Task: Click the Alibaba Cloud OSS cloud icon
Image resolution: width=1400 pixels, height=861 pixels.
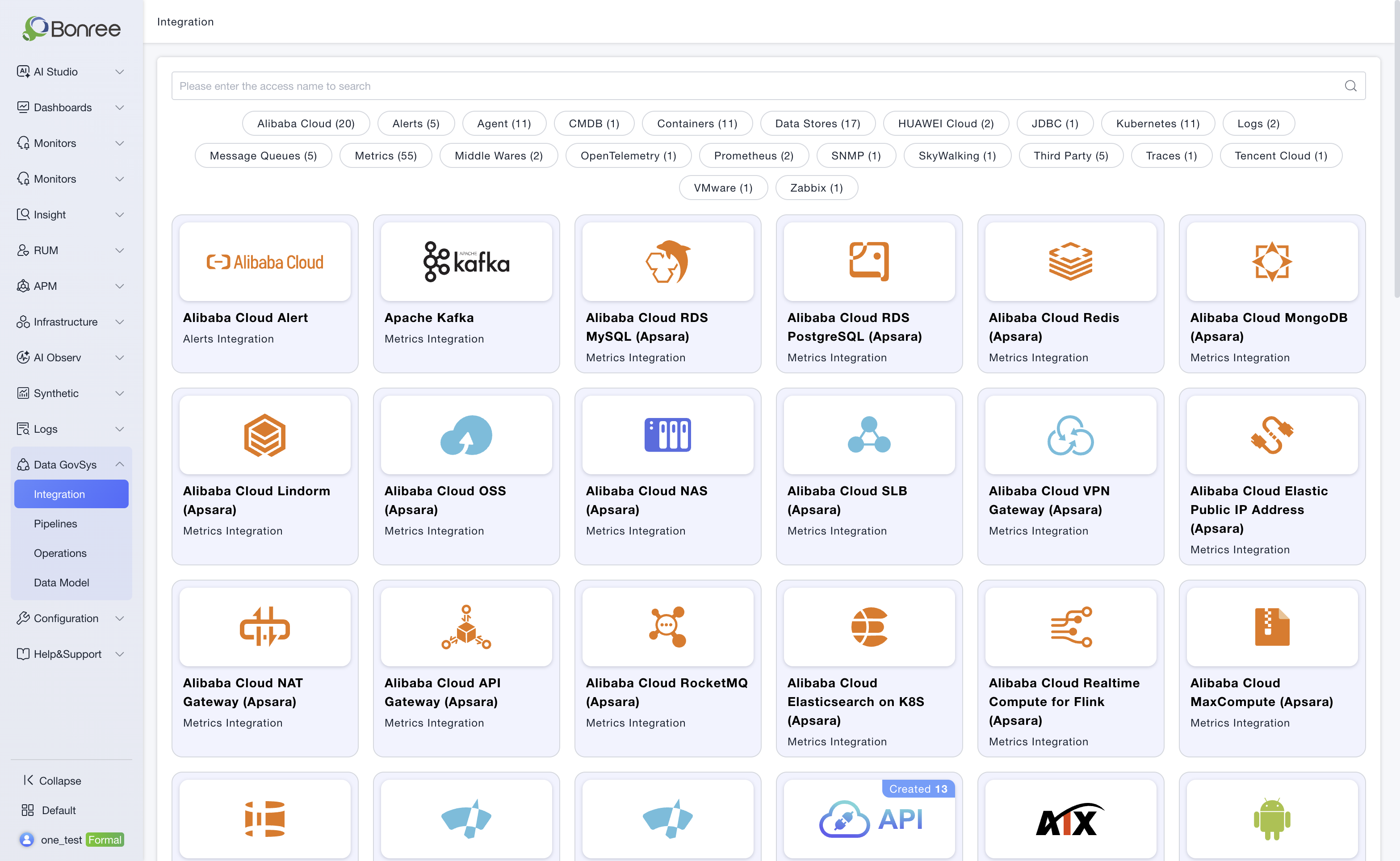Action: (466, 435)
